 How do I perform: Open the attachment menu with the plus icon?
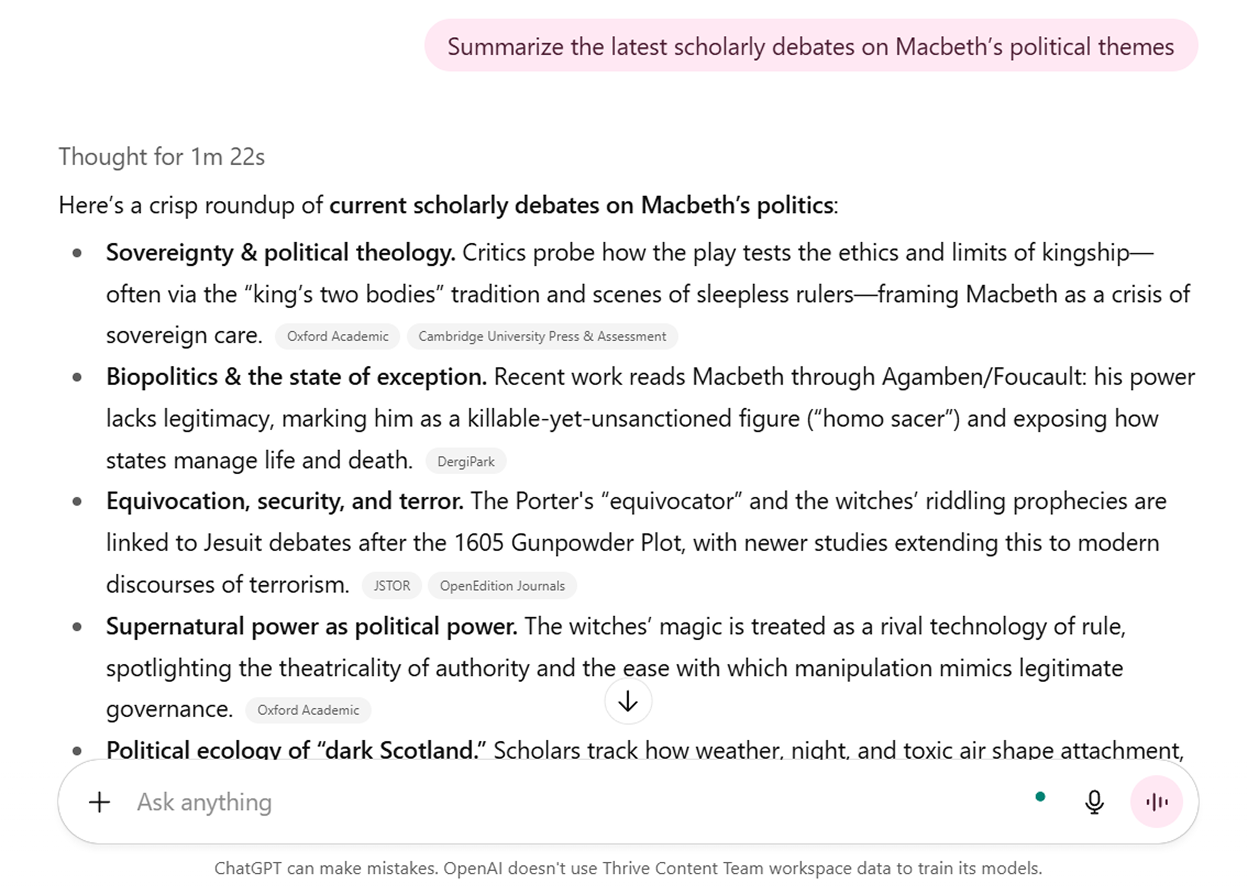(x=99, y=802)
